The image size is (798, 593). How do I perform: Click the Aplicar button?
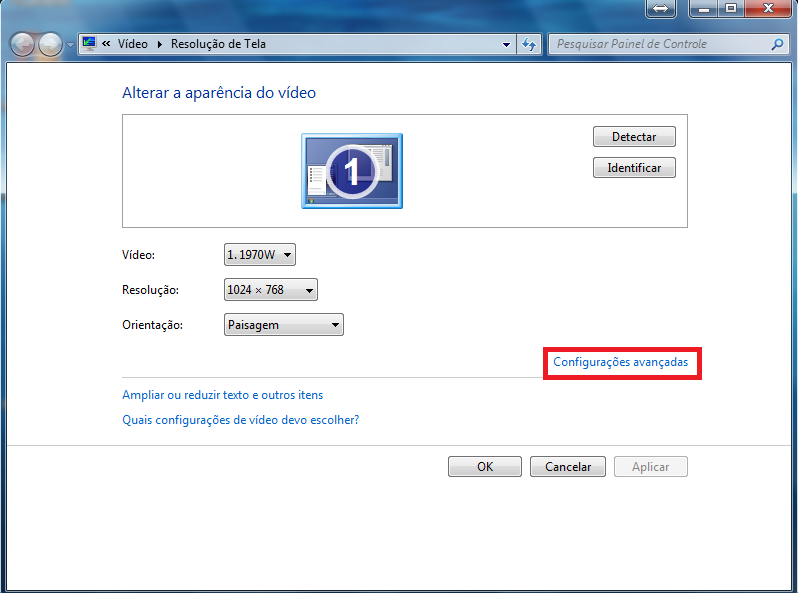[x=650, y=467]
